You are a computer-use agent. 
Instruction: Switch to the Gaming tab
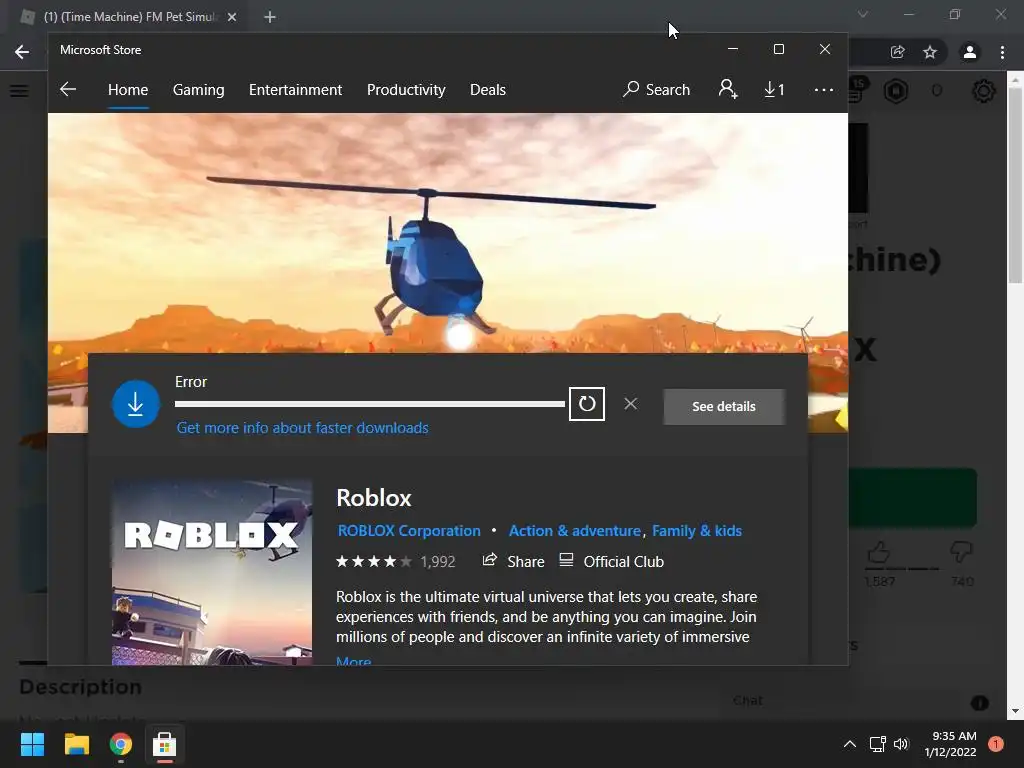pos(199,89)
